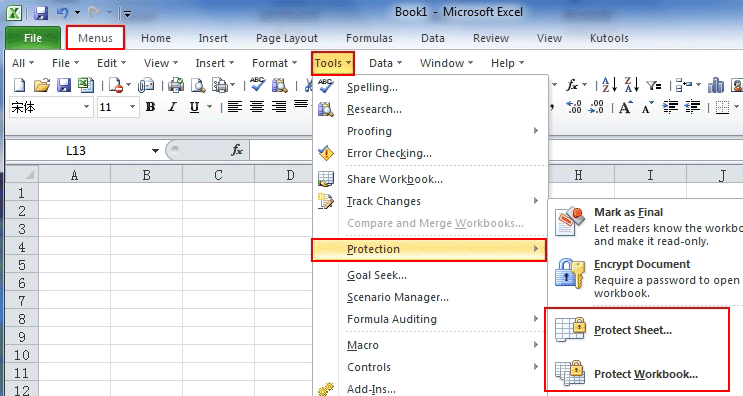Expand the Macro submenu
The image size is (743, 396).
click(x=430, y=345)
